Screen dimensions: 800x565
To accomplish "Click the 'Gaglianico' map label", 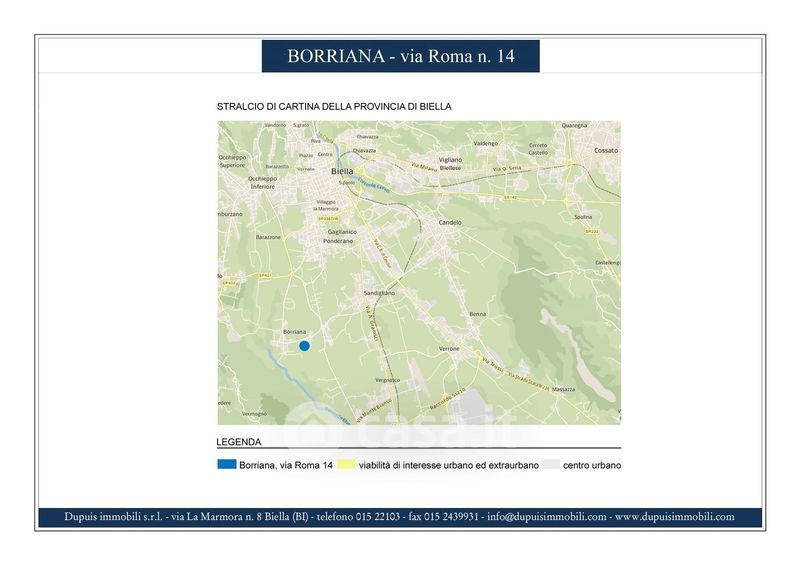I will [x=342, y=232].
